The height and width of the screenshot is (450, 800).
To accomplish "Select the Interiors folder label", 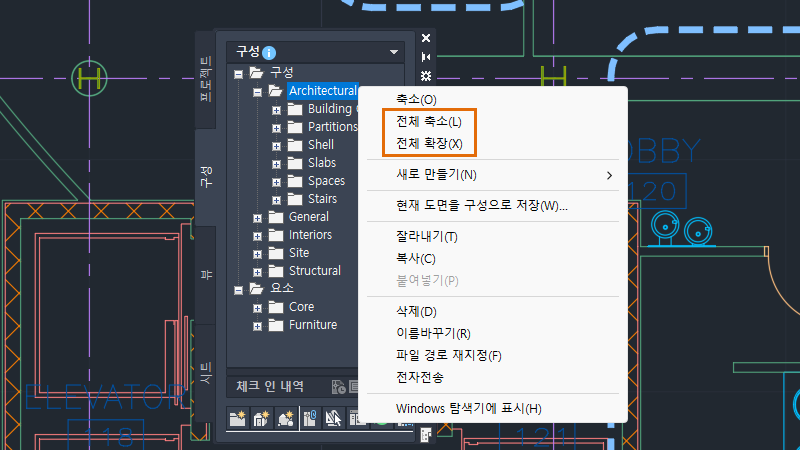I will [310, 235].
